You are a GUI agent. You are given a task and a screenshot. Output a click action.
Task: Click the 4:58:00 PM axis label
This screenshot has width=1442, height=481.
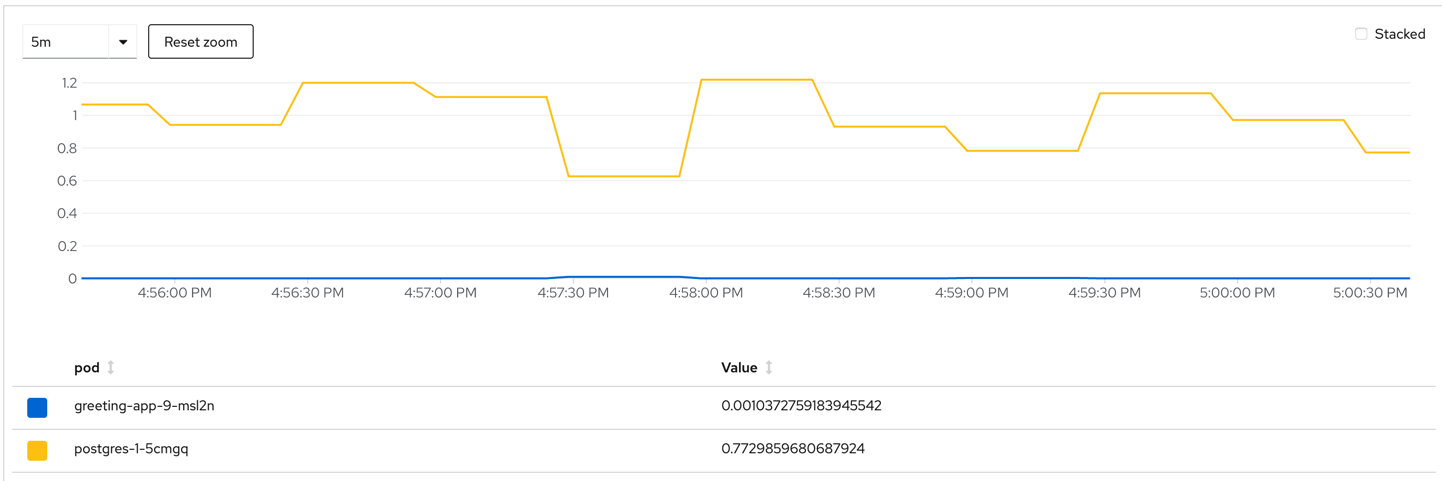pos(706,293)
